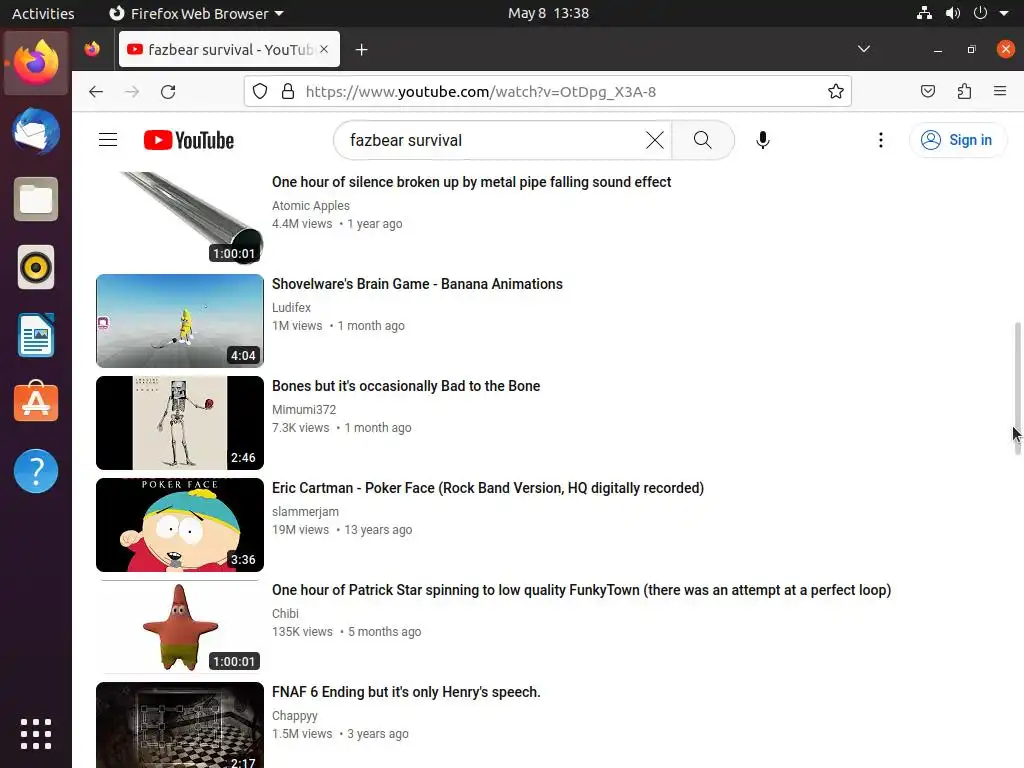The height and width of the screenshot is (768, 1024).
Task: Open Firefox Web Browser app menu
Action: [x=196, y=13]
